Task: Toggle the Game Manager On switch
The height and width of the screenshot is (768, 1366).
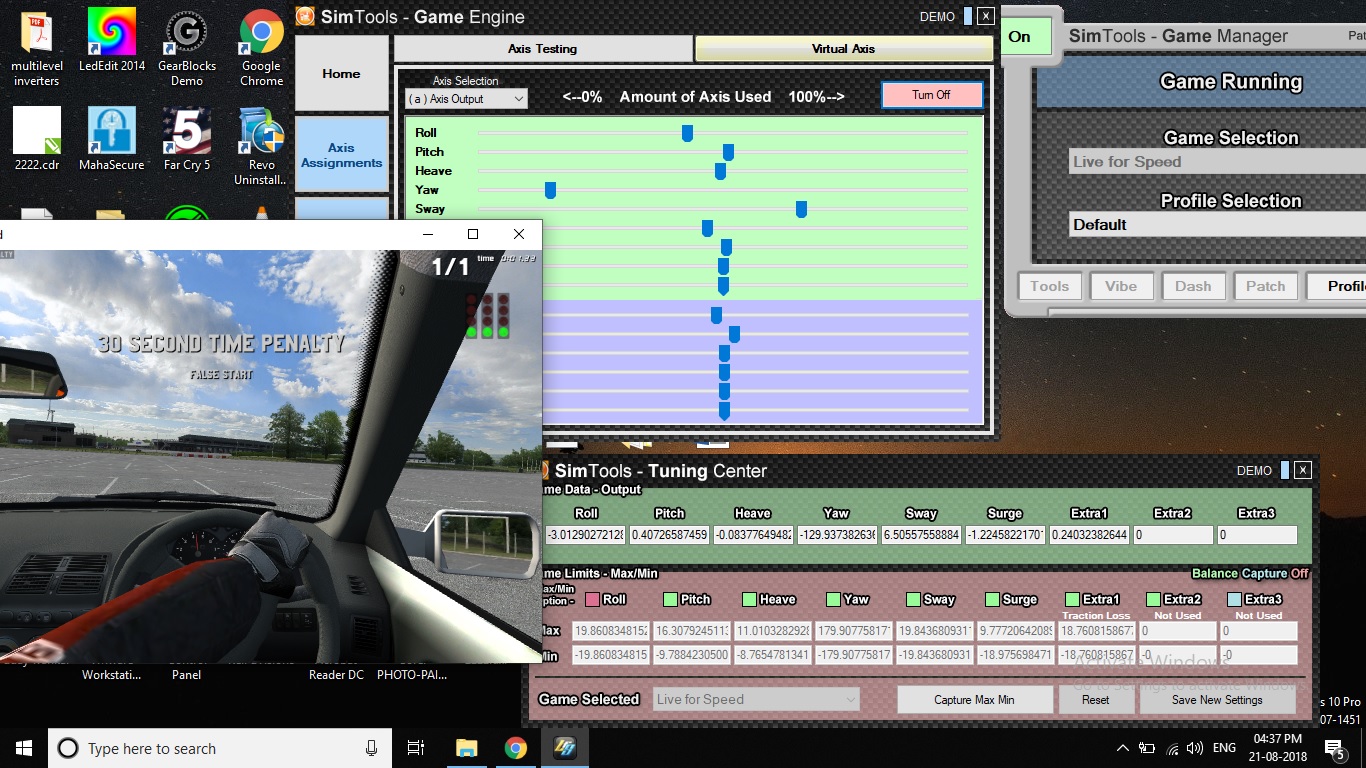Action: [1026, 36]
